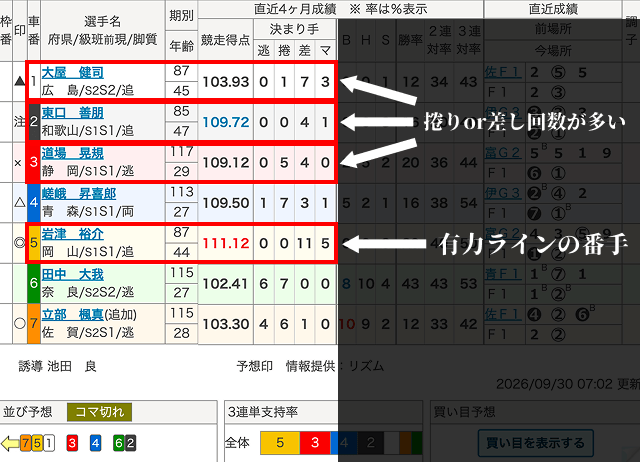
Task: Open 佐F1 venue link in 立部 楓真's row
Action: point(503,315)
